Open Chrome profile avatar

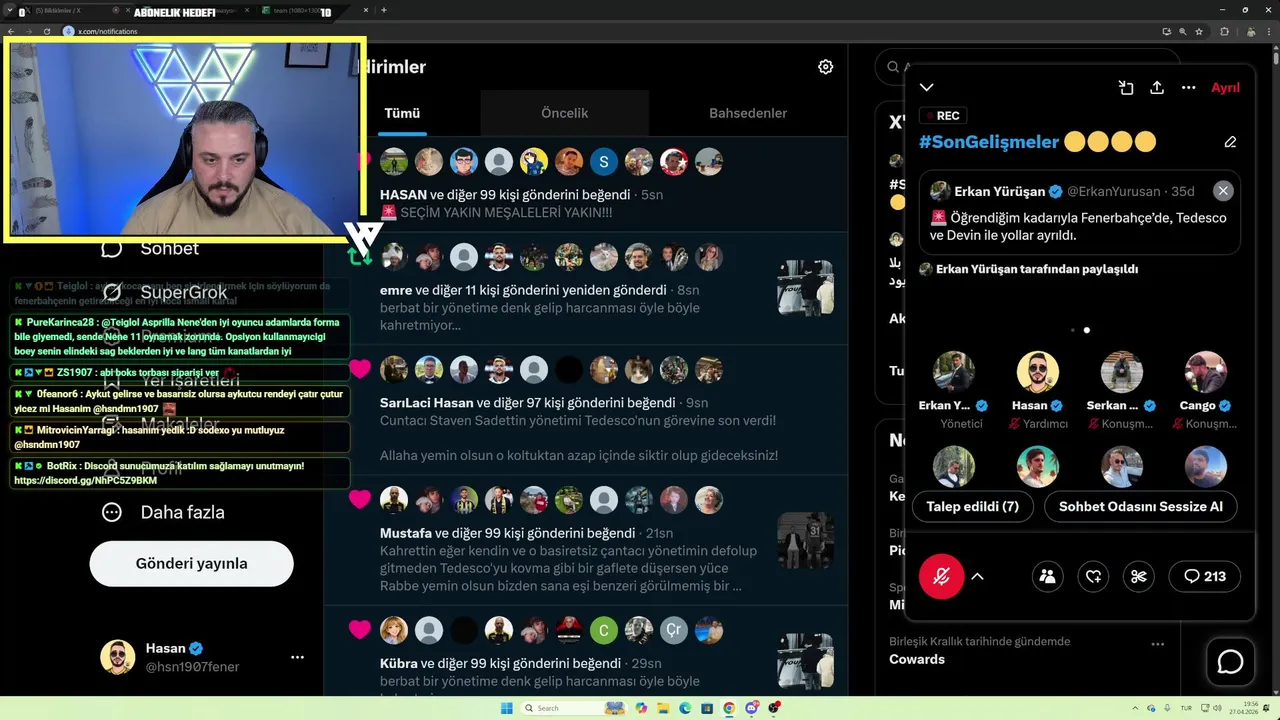[1251, 31]
